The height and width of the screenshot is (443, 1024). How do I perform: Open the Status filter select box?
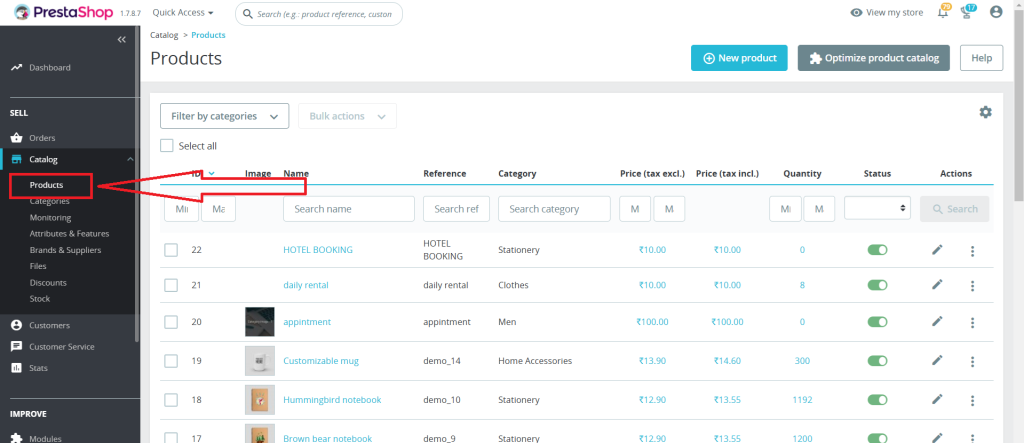877,208
